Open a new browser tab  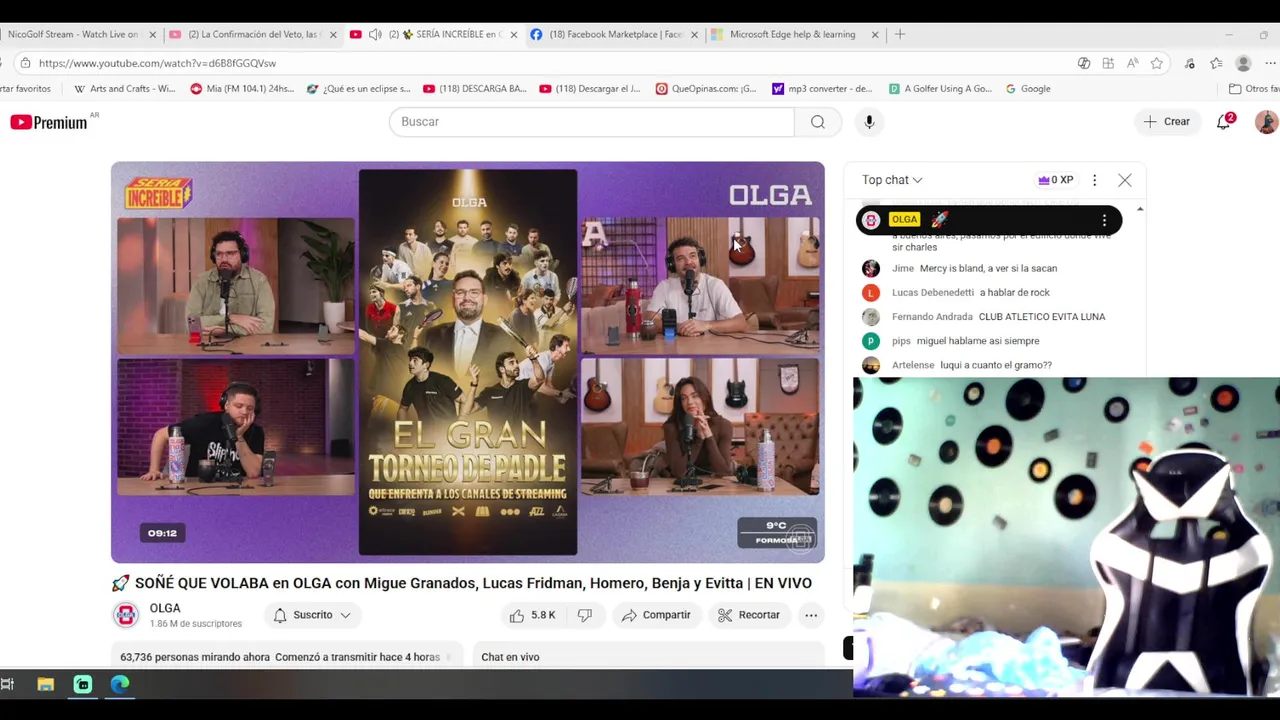900,34
